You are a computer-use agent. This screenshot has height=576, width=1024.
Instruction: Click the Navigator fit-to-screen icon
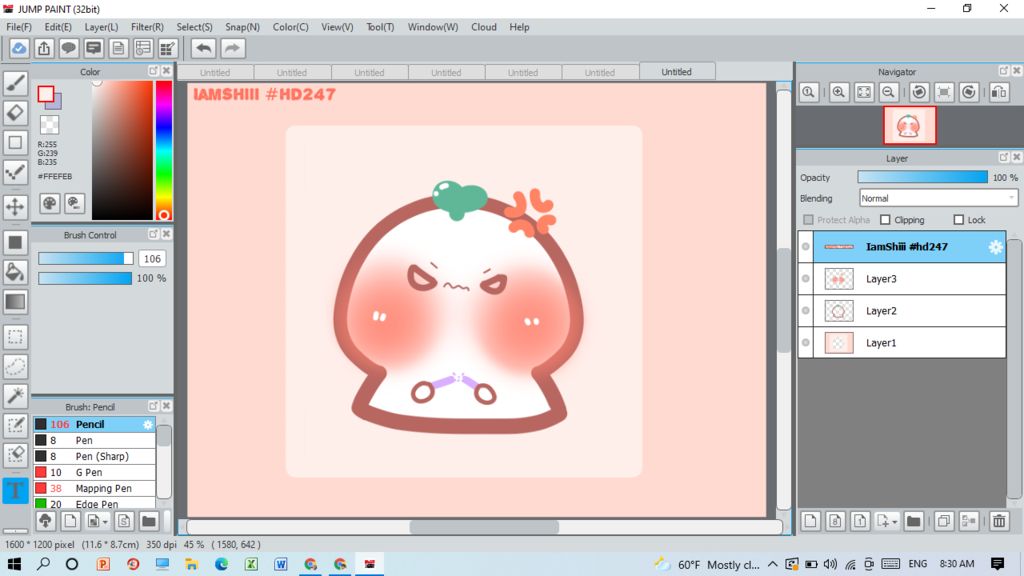pyautogui.click(x=863, y=92)
